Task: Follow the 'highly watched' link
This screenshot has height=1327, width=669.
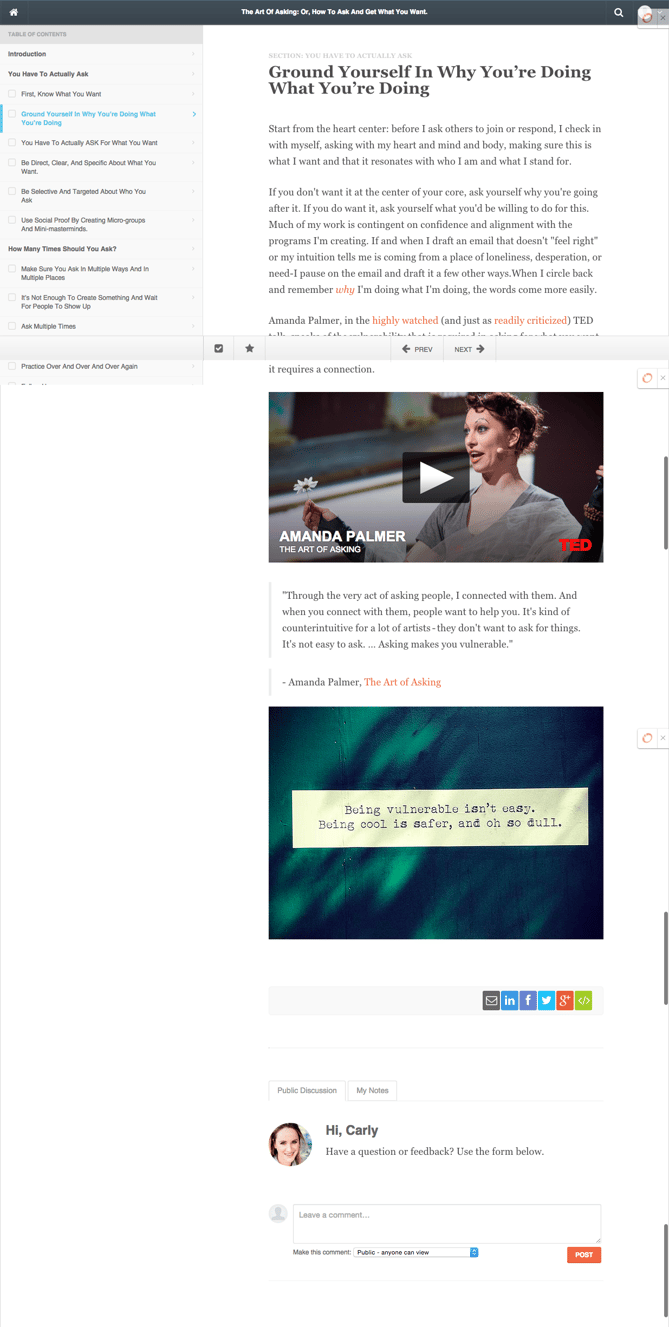Action: pos(405,320)
